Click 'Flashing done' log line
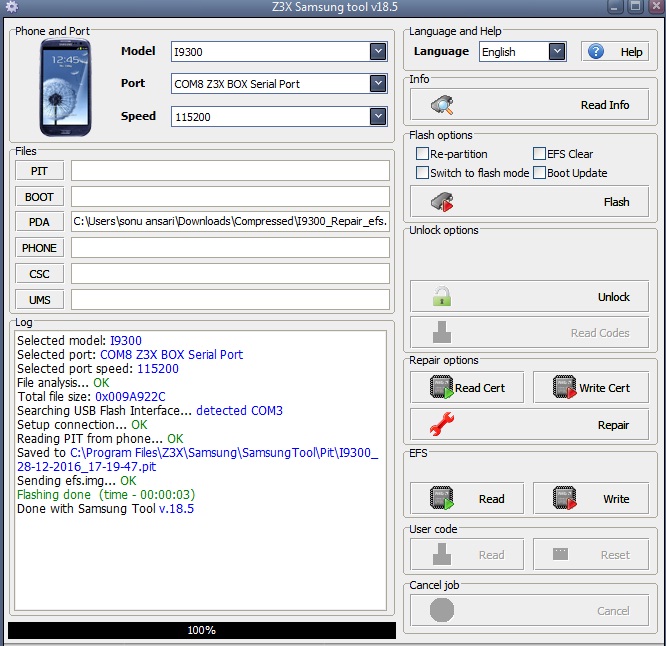The width and height of the screenshot is (666, 646). [106, 494]
